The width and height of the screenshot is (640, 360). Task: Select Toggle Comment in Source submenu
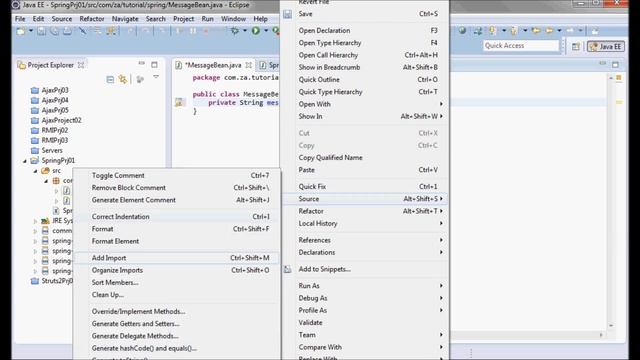point(177,176)
